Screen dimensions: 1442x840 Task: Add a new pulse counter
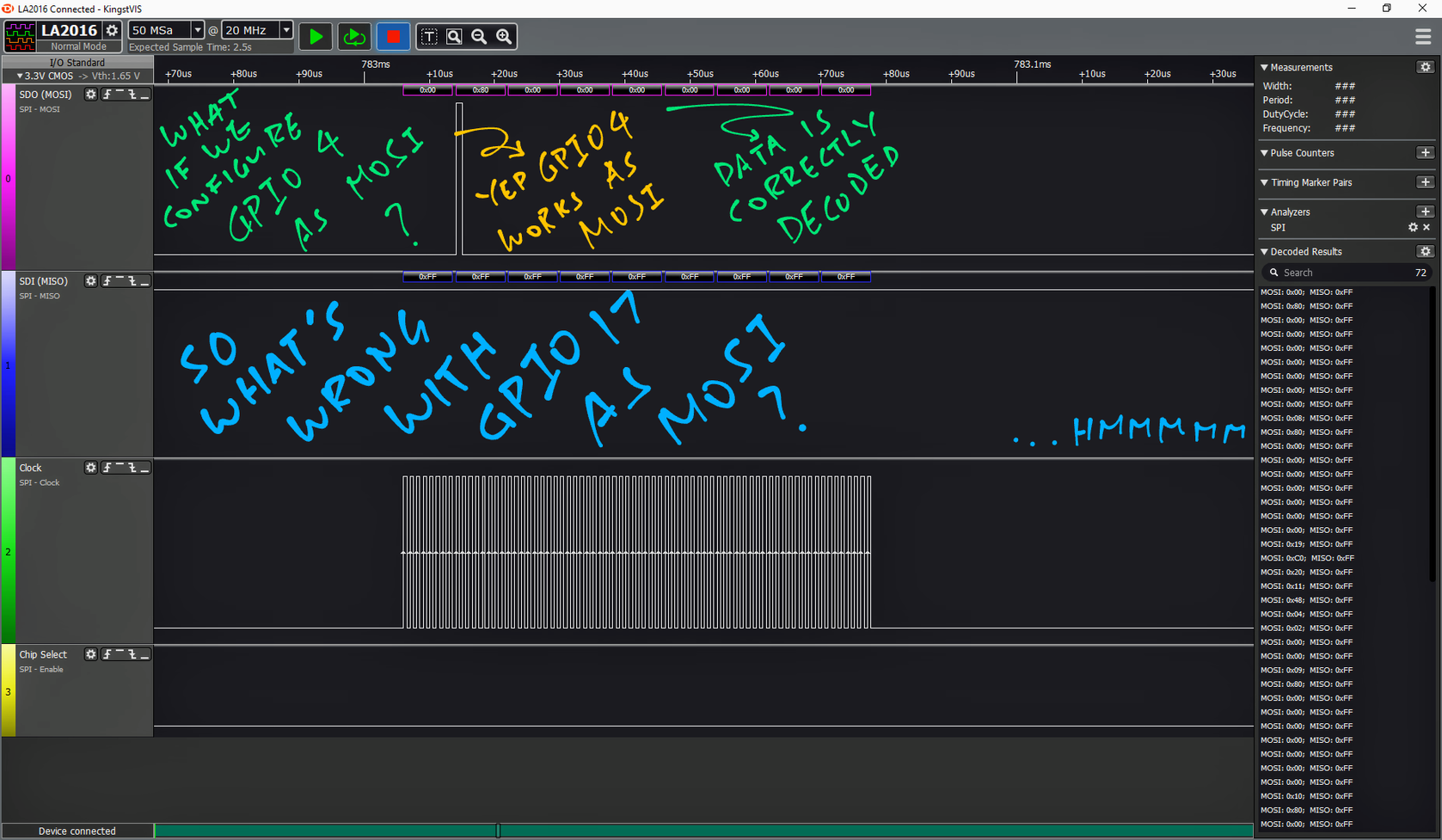pos(1425,153)
